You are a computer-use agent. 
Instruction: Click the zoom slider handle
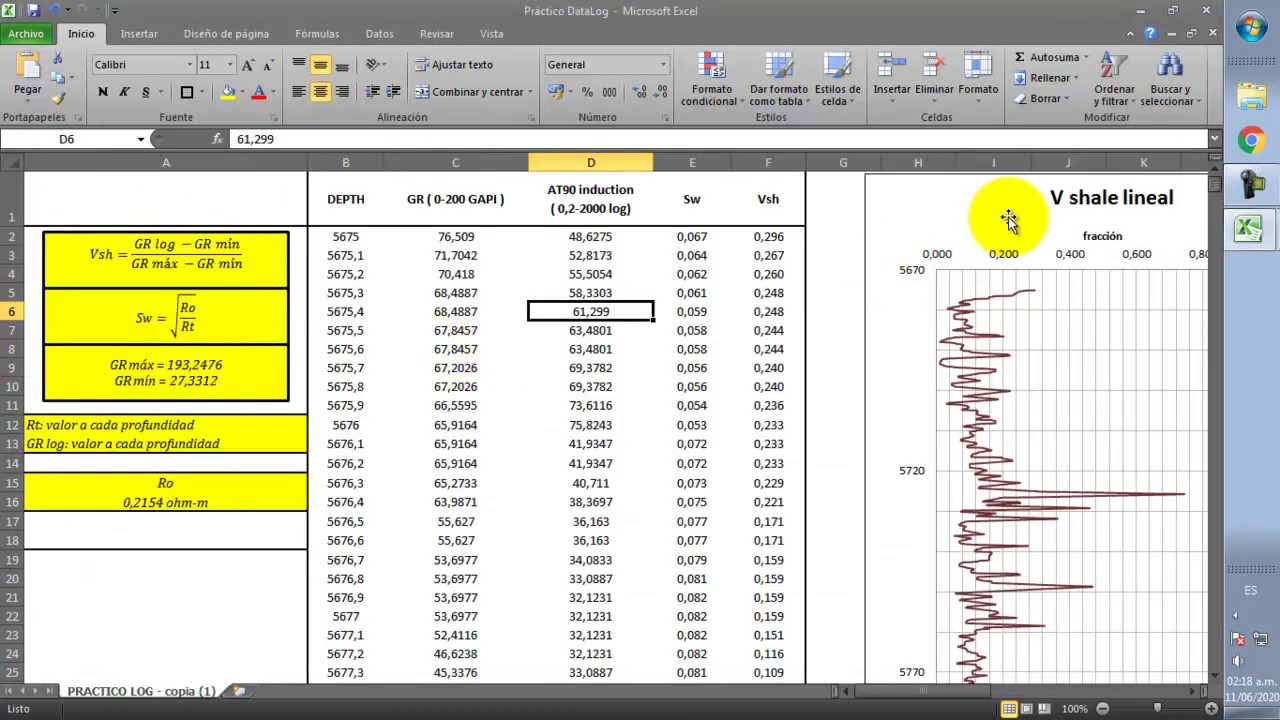click(x=1157, y=709)
